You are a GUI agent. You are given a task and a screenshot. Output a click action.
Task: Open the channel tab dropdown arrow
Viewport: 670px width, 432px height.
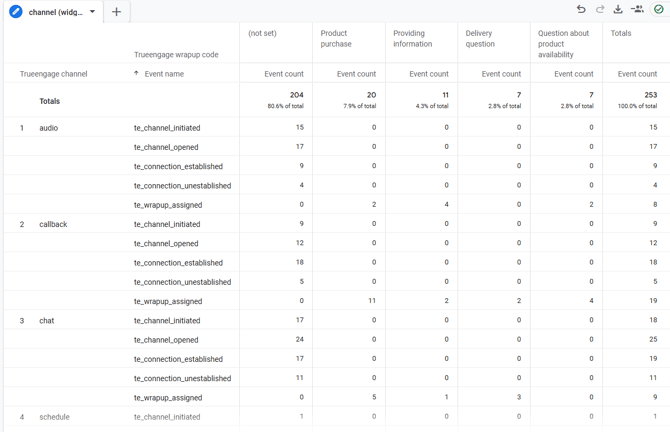point(93,12)
